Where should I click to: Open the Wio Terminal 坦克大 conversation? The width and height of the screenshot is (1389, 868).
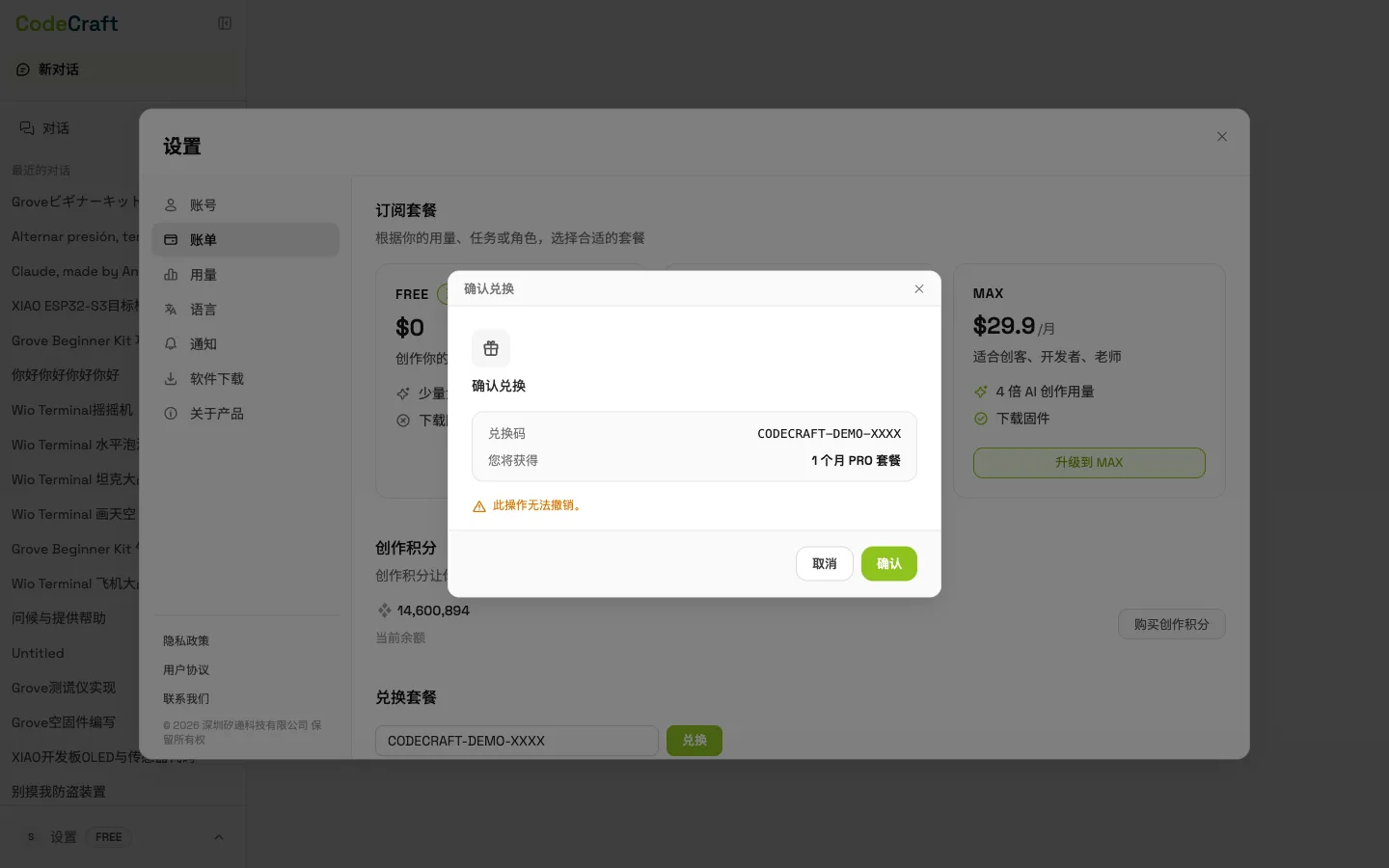[x=75, y=479]
